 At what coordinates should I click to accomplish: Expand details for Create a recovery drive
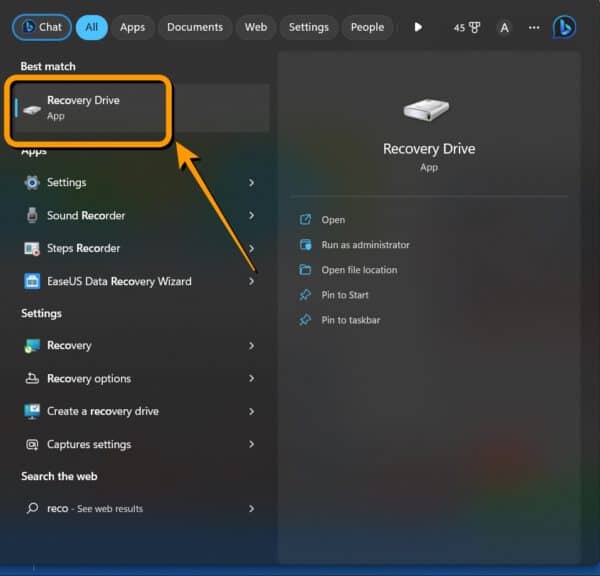(x=251, y=412)
